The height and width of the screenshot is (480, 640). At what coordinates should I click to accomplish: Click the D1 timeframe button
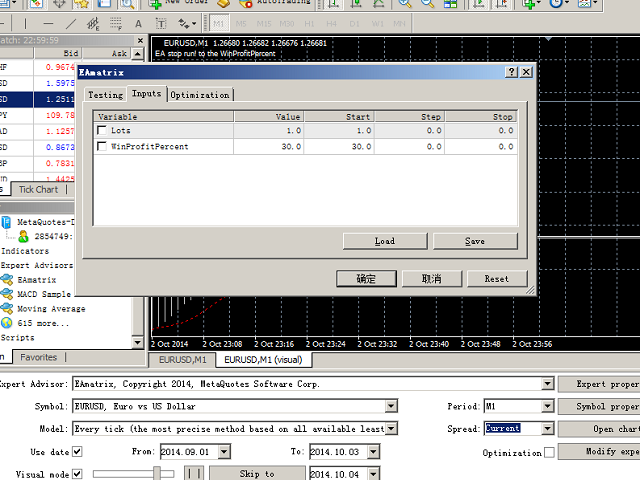click(x=354, y=24)
